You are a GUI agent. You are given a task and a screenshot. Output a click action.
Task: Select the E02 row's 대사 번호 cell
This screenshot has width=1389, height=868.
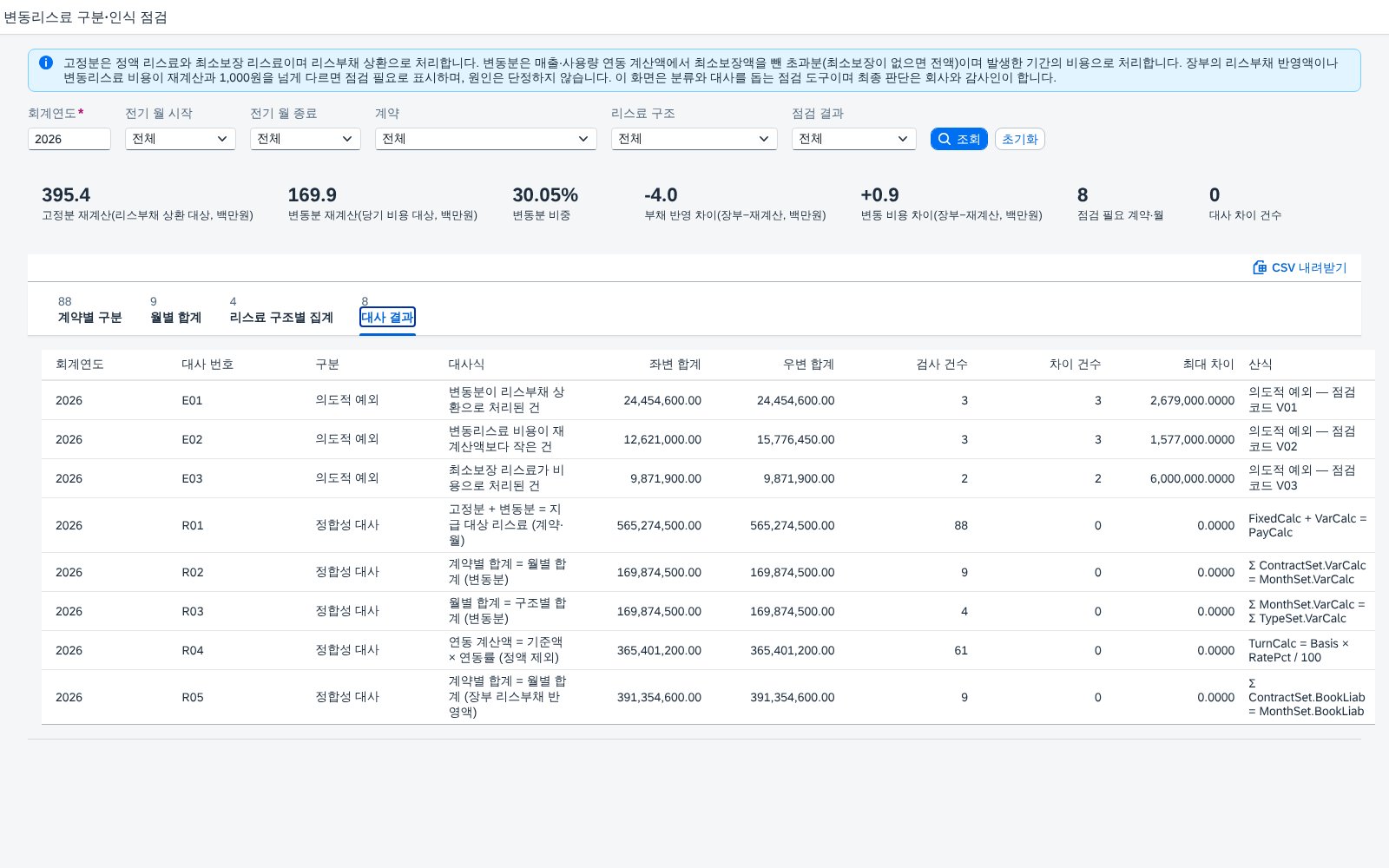click(192, 439)
